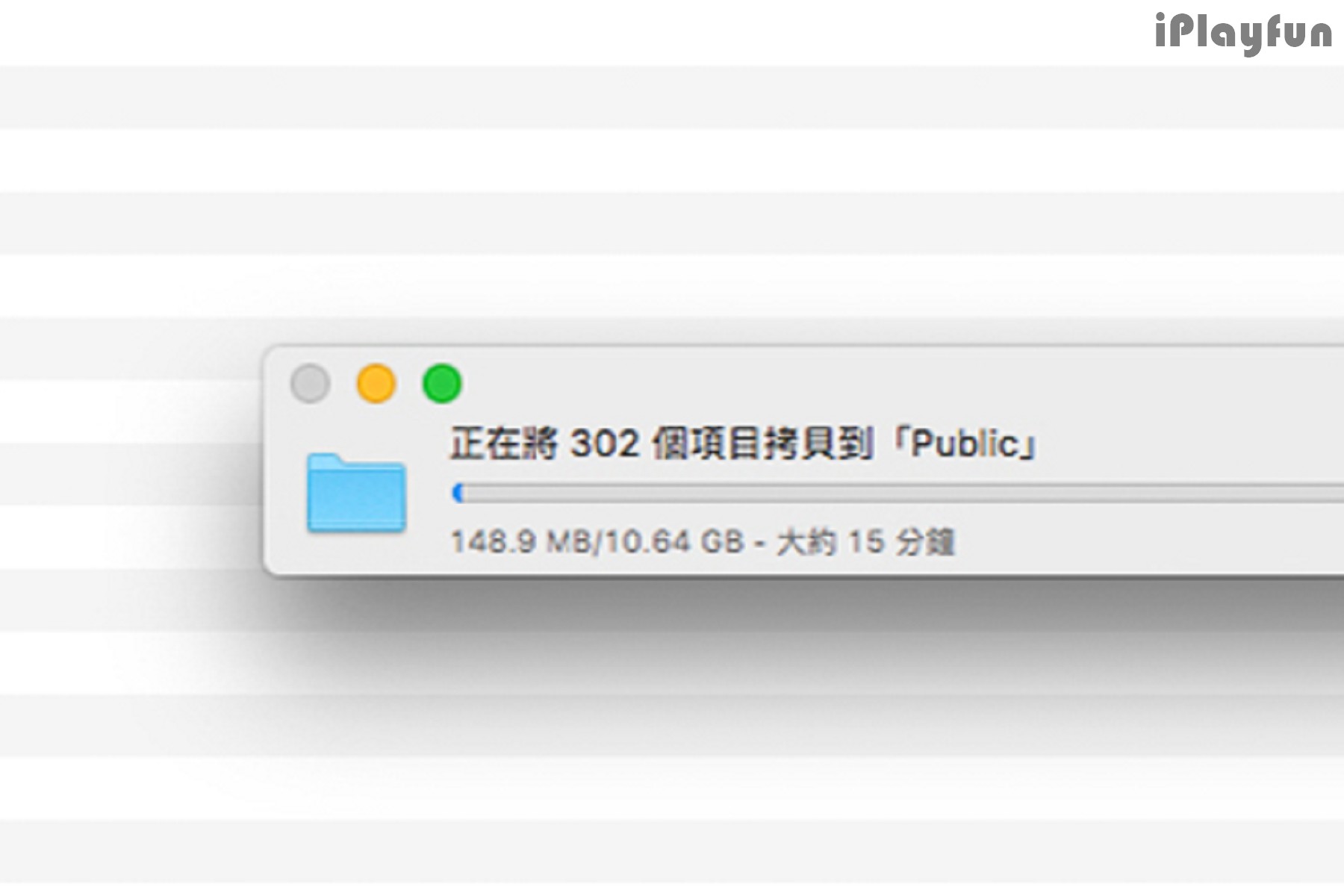Screen dimensions: 1344x896
Task: Click the 拷貝到 text in the title
Action: 818,444
